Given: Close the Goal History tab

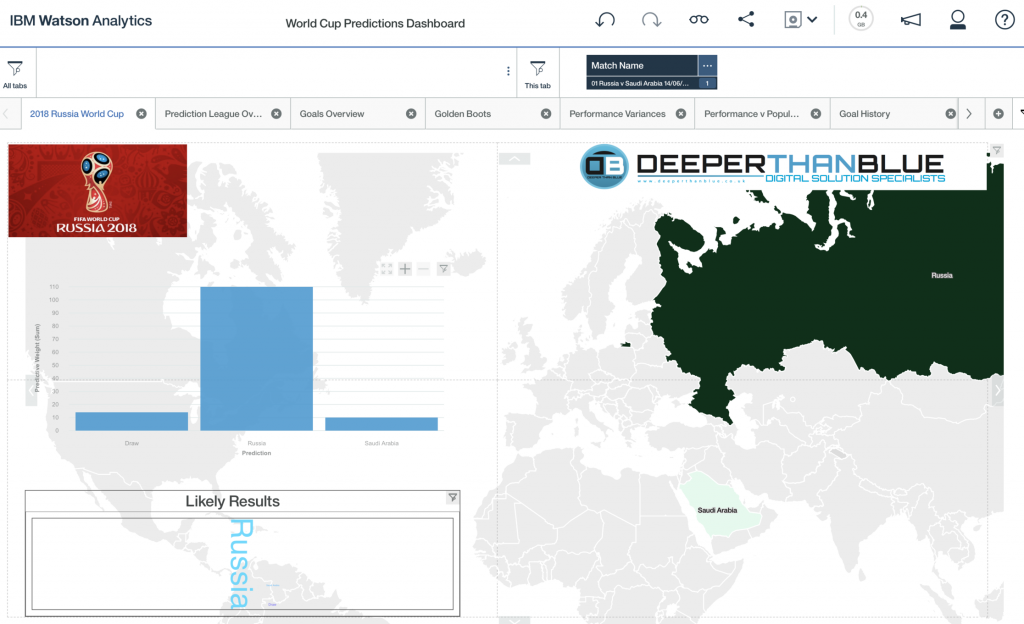Looking at the screenshot, I should (x=951, y=114).
